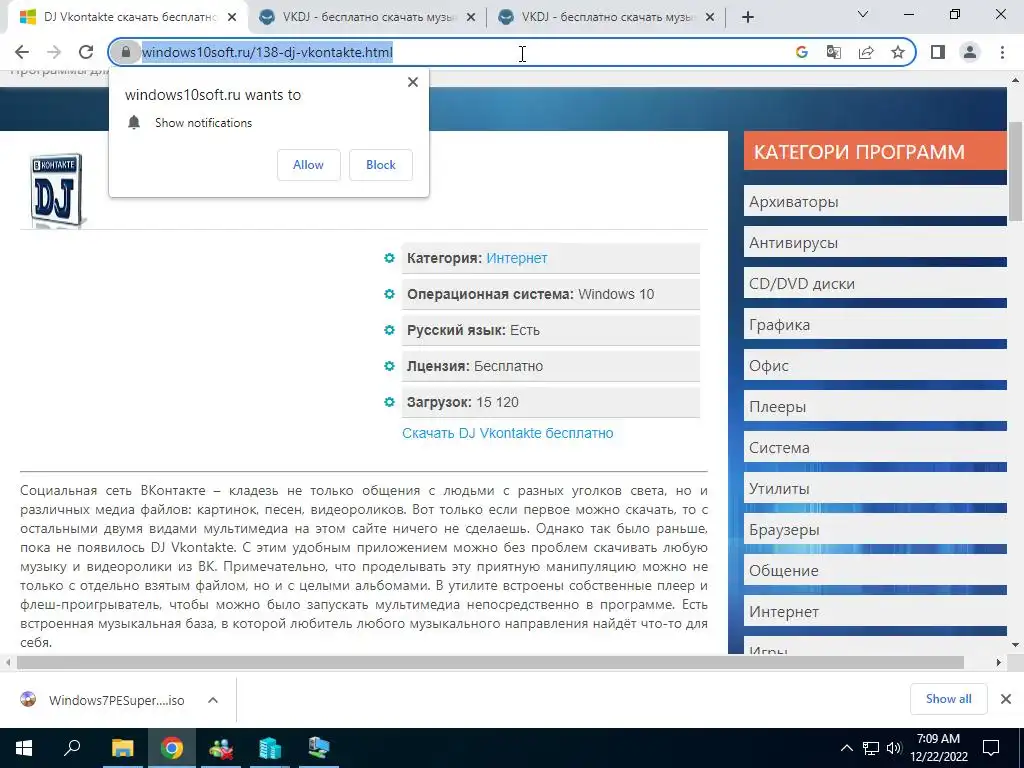This screenshot has height=768, width=1024.
Task: Click the Chrome taskbar icon
Action: pos(172,748)
